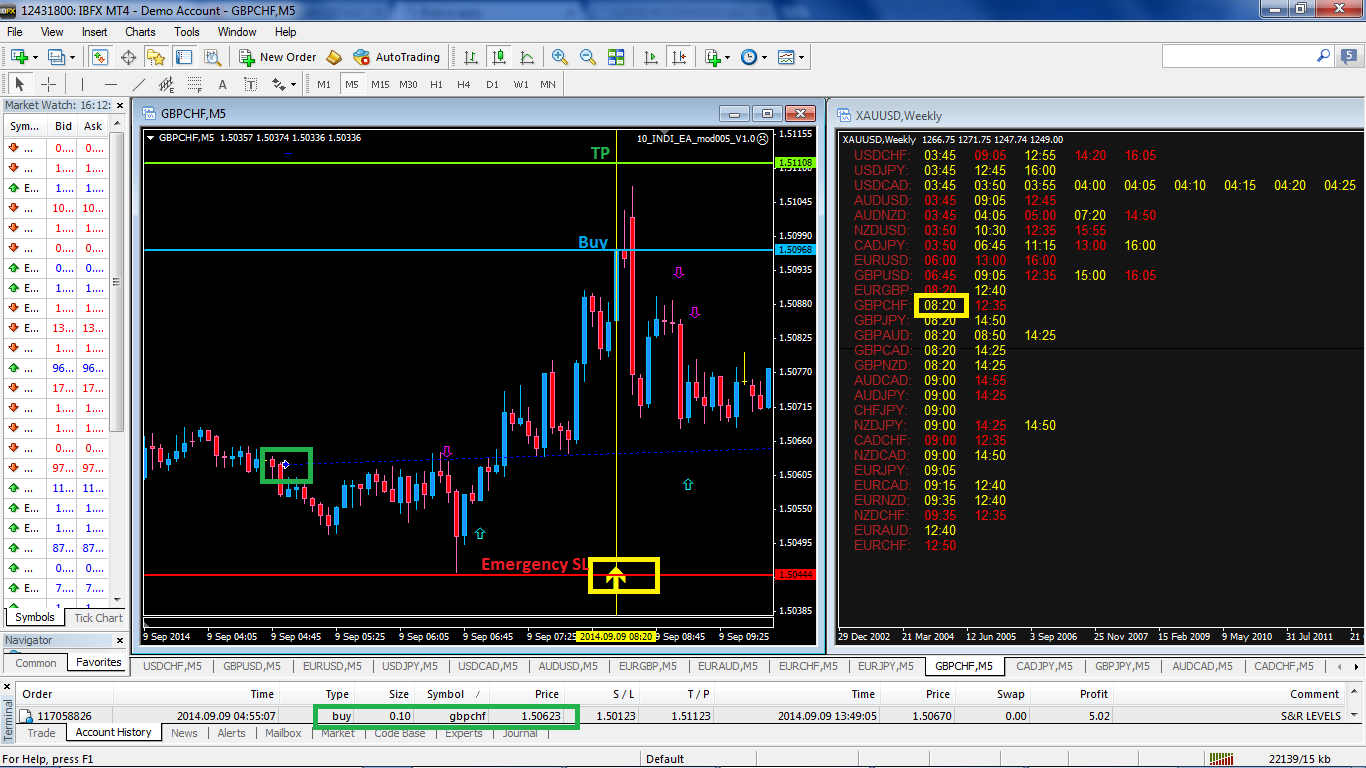Open the Charts menu
This screenshot has width=1366, height=768.
click(140, 32)
